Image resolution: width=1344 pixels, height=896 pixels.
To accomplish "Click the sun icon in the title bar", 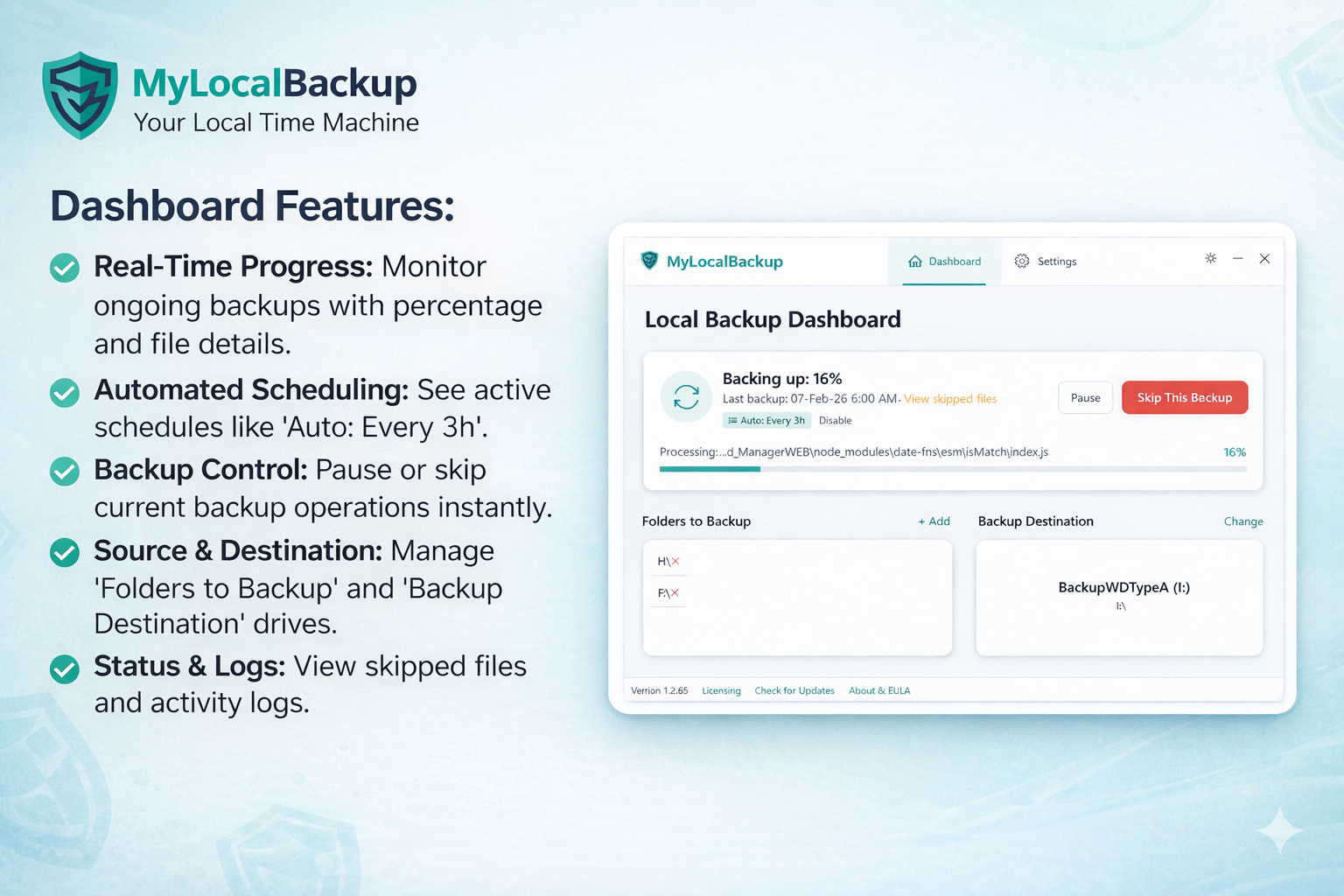I will tap(1210, 258).
